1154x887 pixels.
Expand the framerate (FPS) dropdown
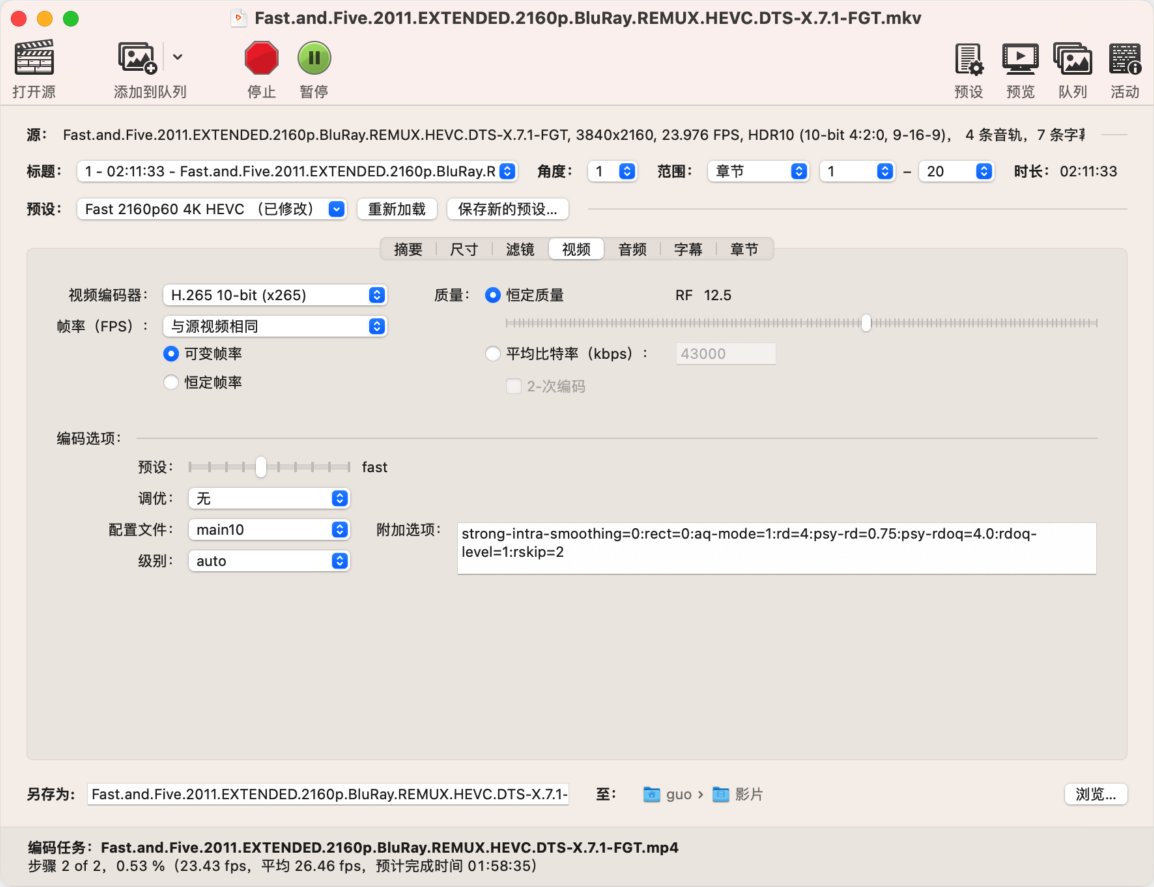point(275,326)
